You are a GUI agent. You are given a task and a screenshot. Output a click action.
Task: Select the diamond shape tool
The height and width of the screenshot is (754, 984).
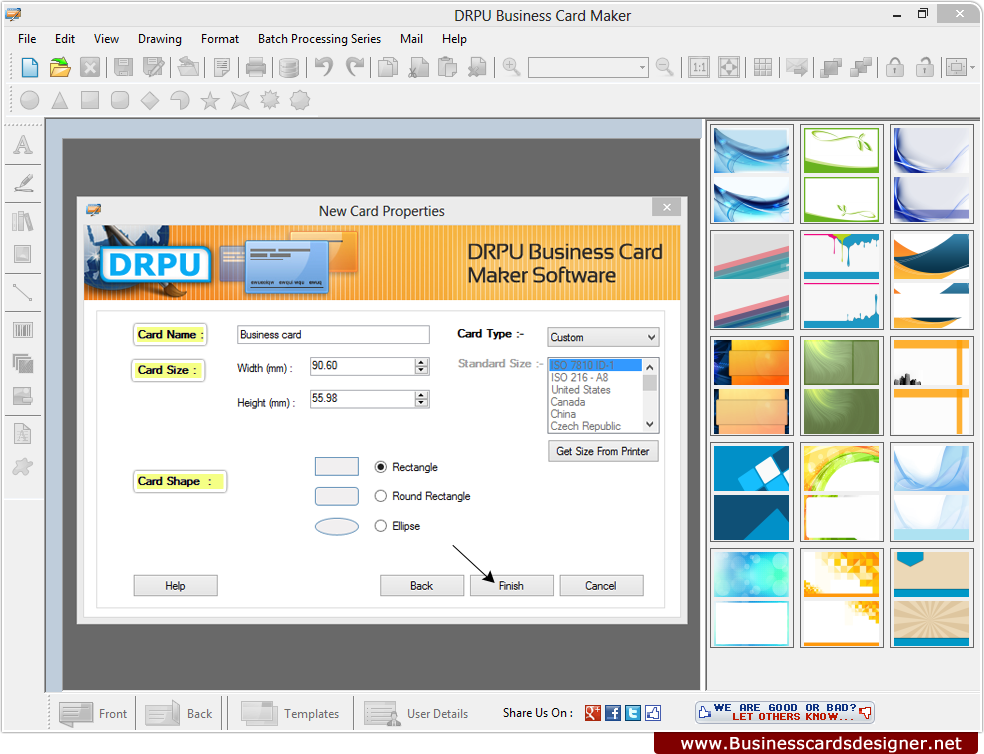[x=150, y=100]
